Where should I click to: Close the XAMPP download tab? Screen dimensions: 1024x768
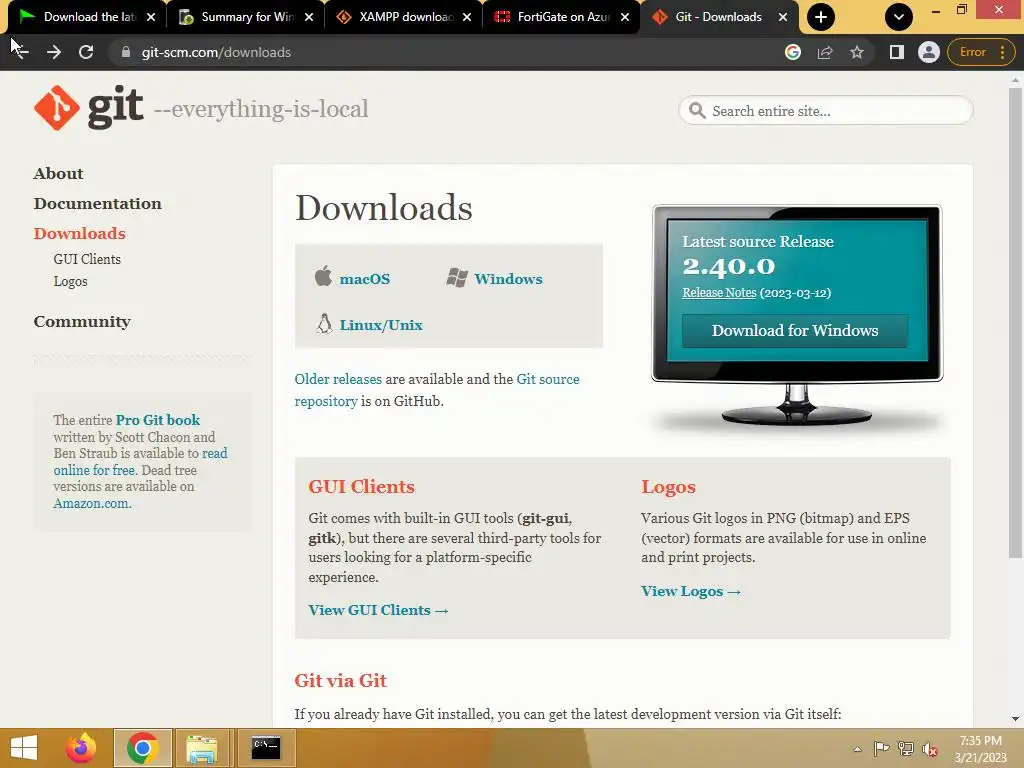467,17
